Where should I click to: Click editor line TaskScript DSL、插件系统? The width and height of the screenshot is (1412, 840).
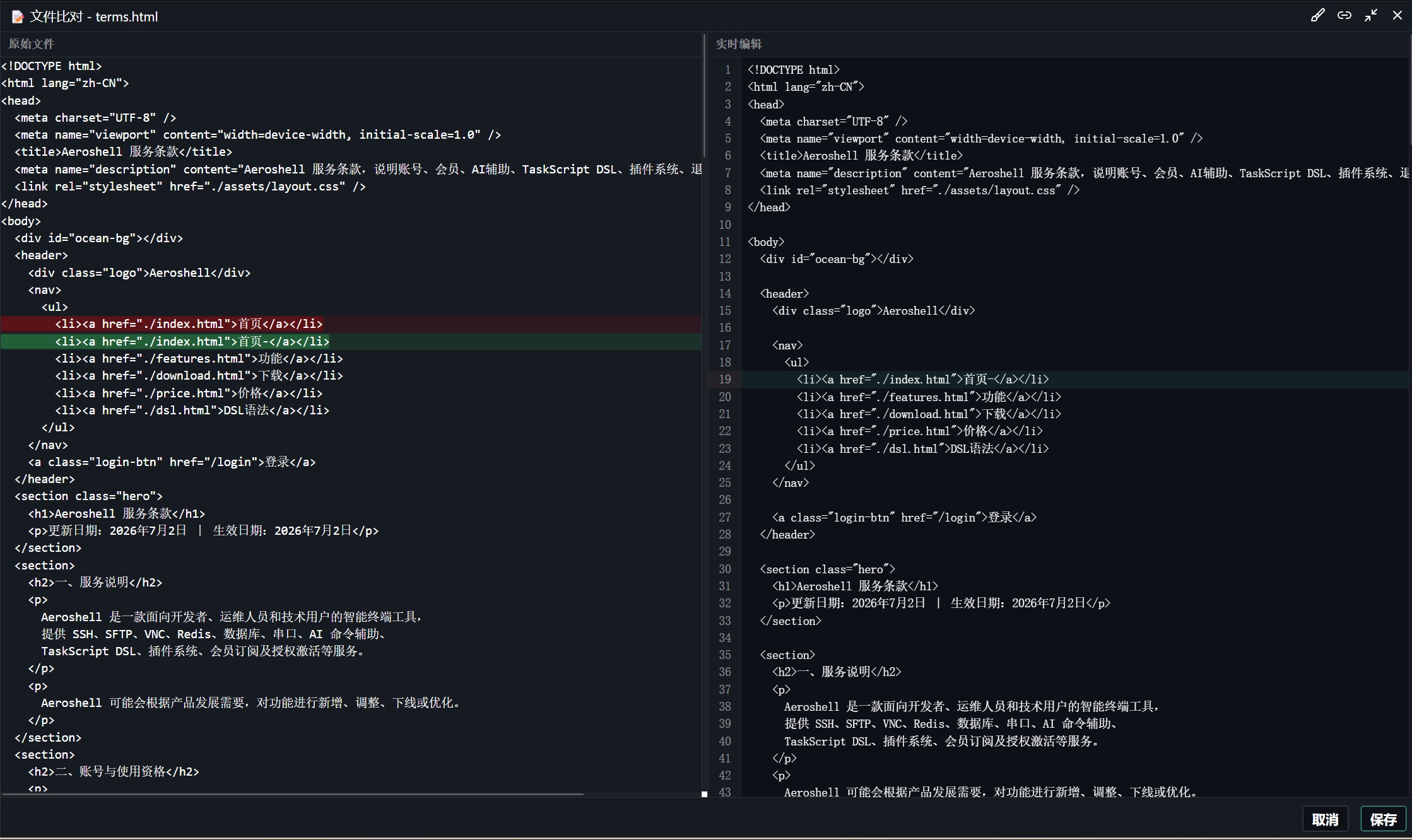click(x=943, y=742)
